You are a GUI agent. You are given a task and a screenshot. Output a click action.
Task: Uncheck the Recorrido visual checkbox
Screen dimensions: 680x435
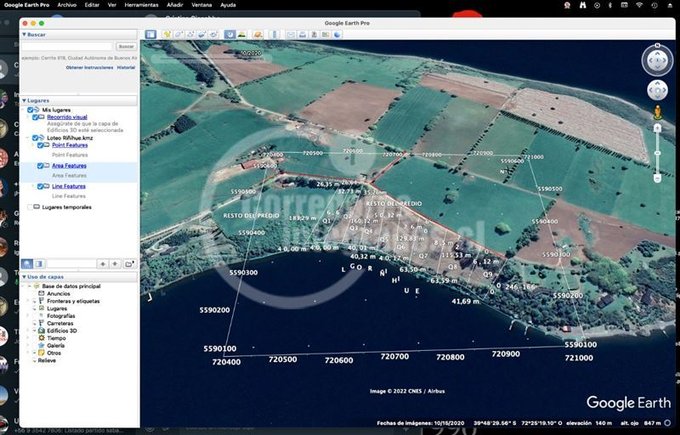coord(36,117)
